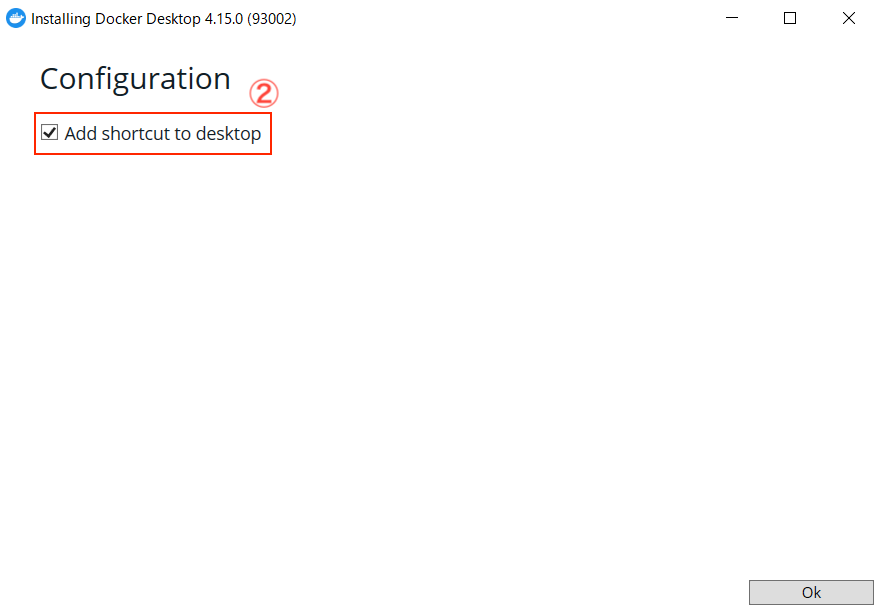The width and height of the screenshot is (877, 607).
Task: Click the word 'shortcut' in checkbox label
Action: coord(136,134)
